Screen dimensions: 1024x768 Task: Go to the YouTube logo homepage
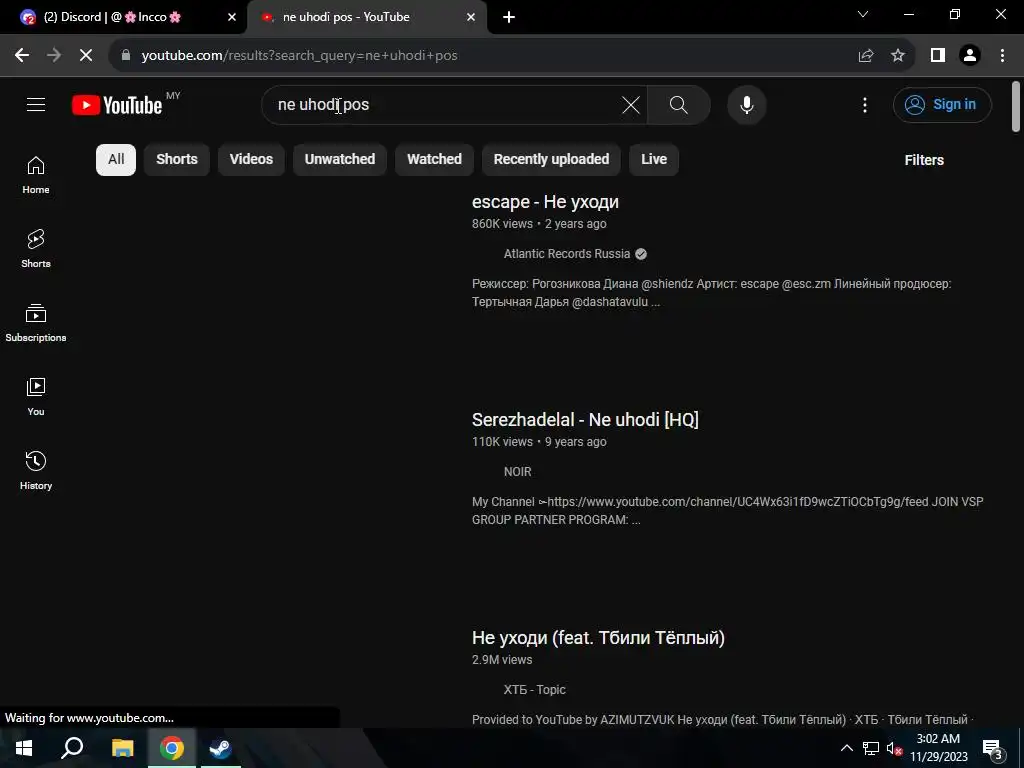click(x=117, y=105)
